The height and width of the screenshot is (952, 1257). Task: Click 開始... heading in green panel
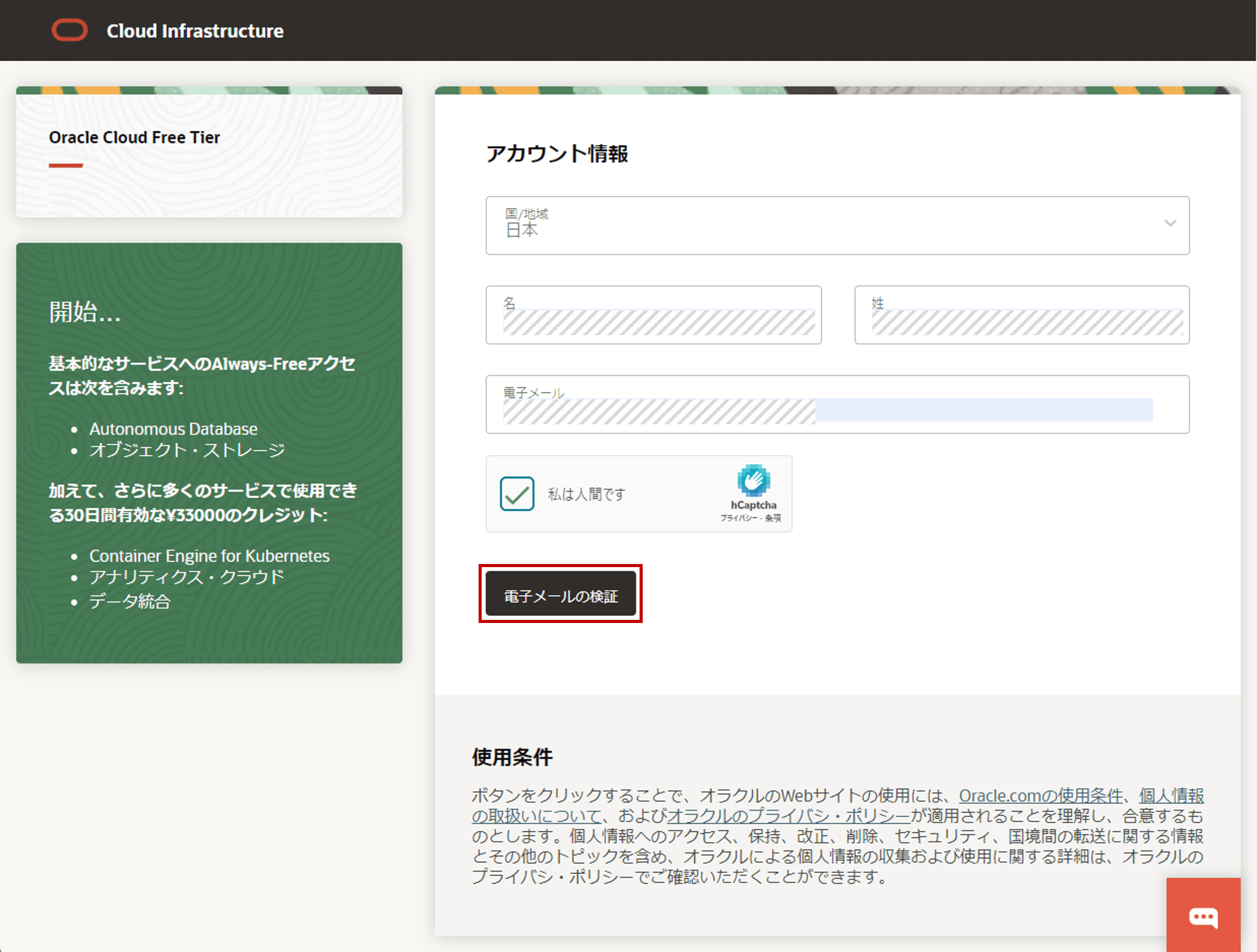[85, 312]
